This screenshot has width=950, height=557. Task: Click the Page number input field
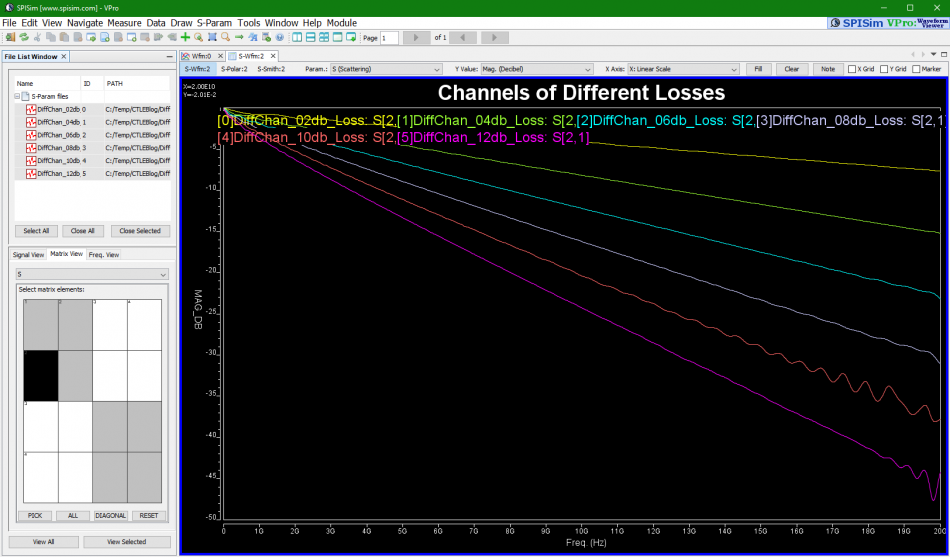[x=389, y=37]
